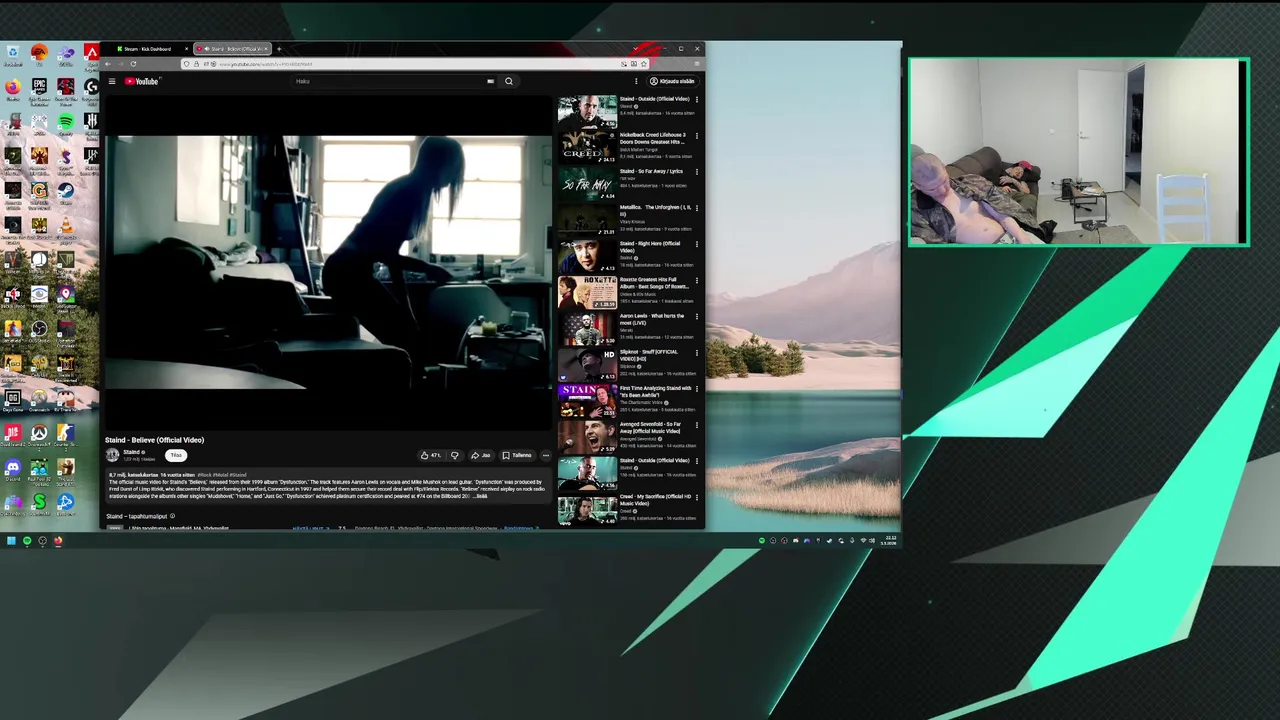The height and width of the screenshot is (720, 1280).
Task: Launch the Steam desktop shortcut
Action: 65,192
